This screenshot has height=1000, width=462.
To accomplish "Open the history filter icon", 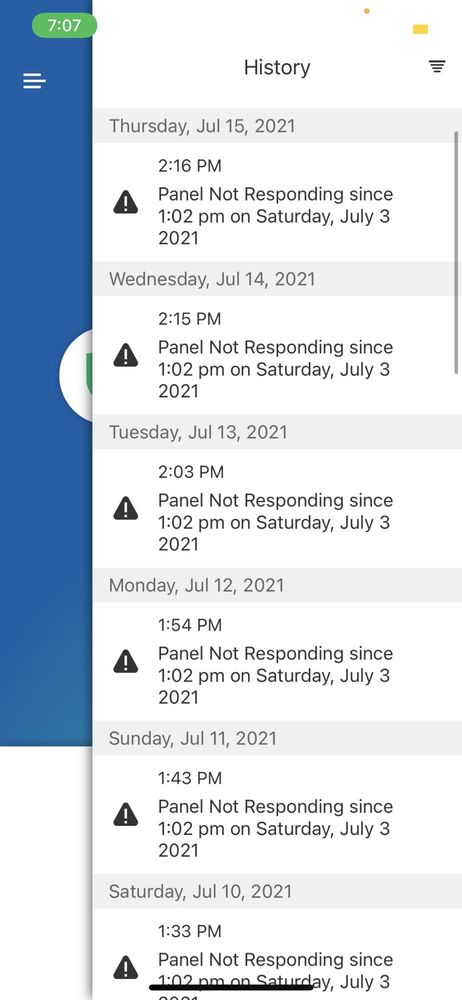I will point(436,66).
